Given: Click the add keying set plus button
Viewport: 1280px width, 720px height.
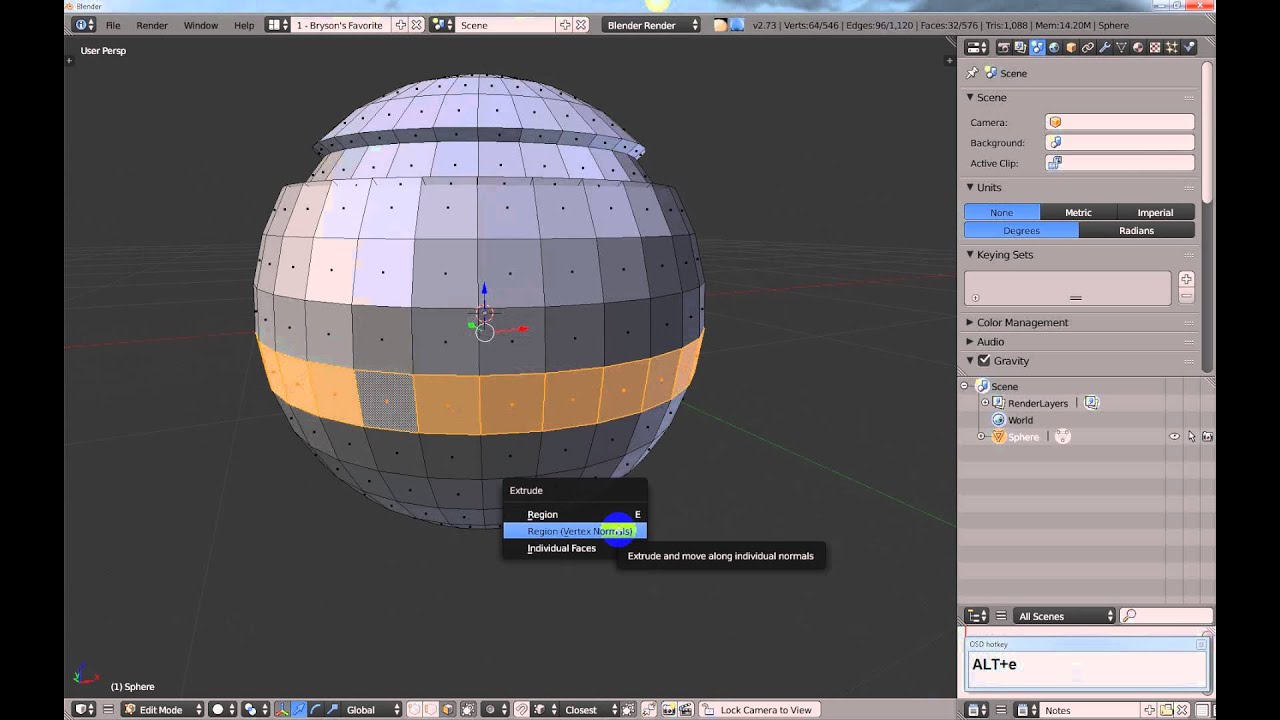Looking at the screenshot, I should [x=1186, y=279].
